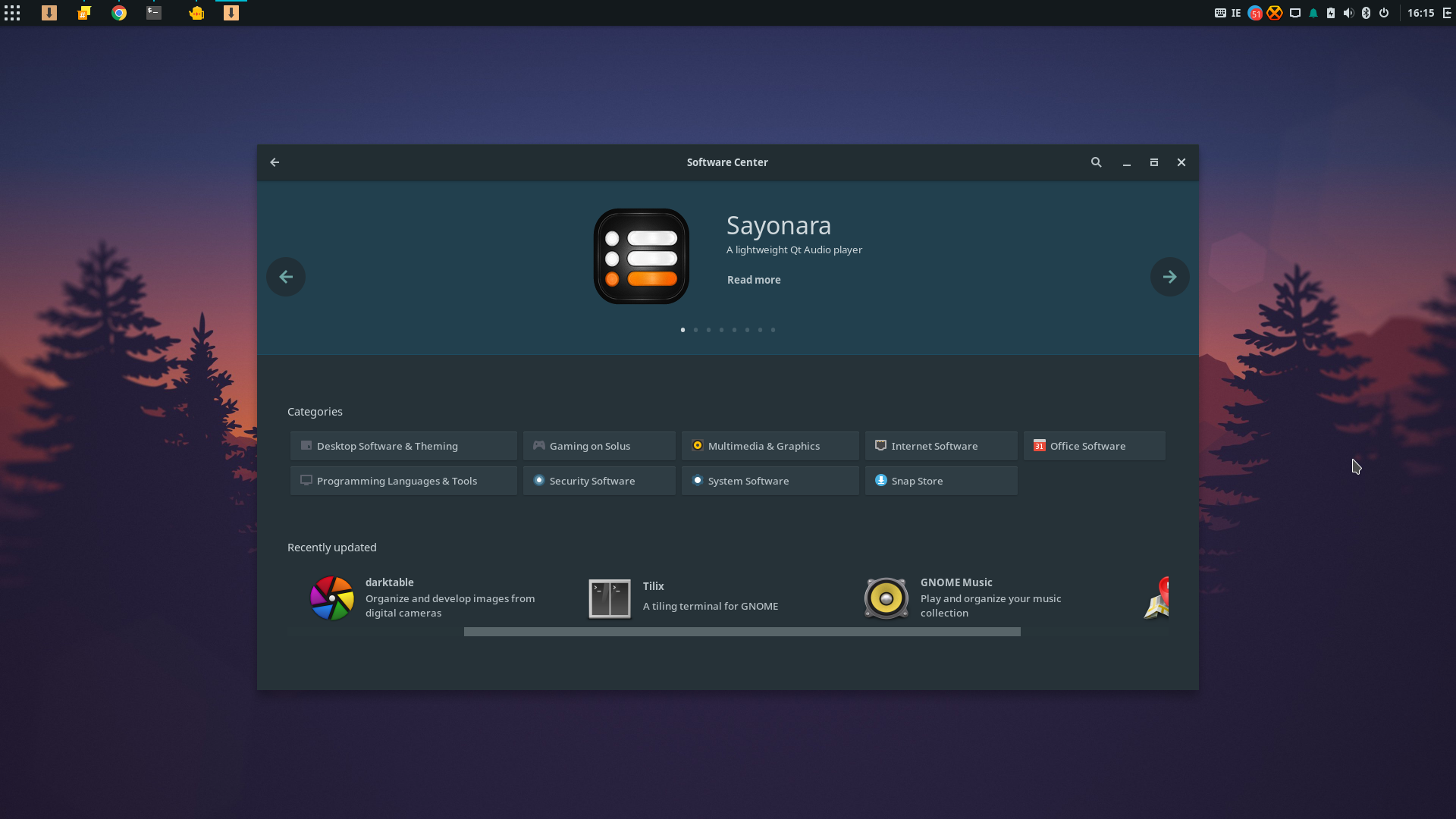1456x819 pixels.
Task: Open the sticky notes hash icon
Action: tap(84, 13)
